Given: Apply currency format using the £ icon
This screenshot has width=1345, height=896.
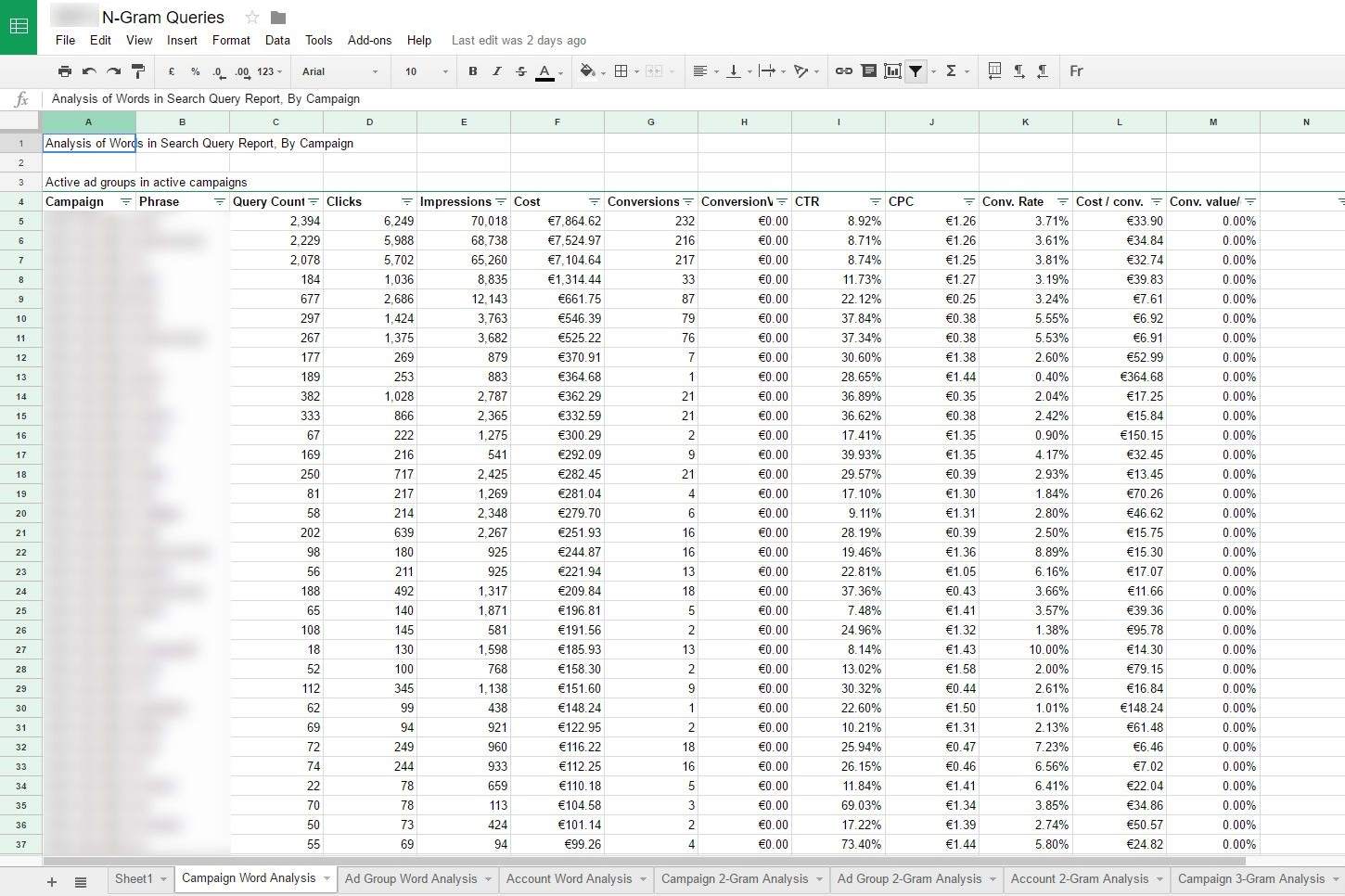Looking at the screenshot, I should [171, 71].
